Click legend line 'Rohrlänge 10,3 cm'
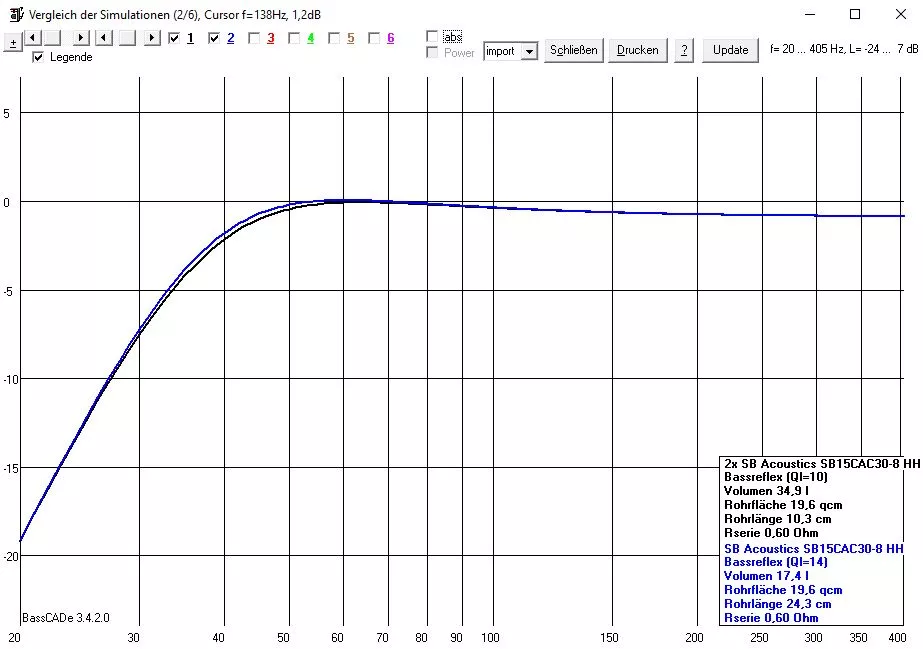 777,519
